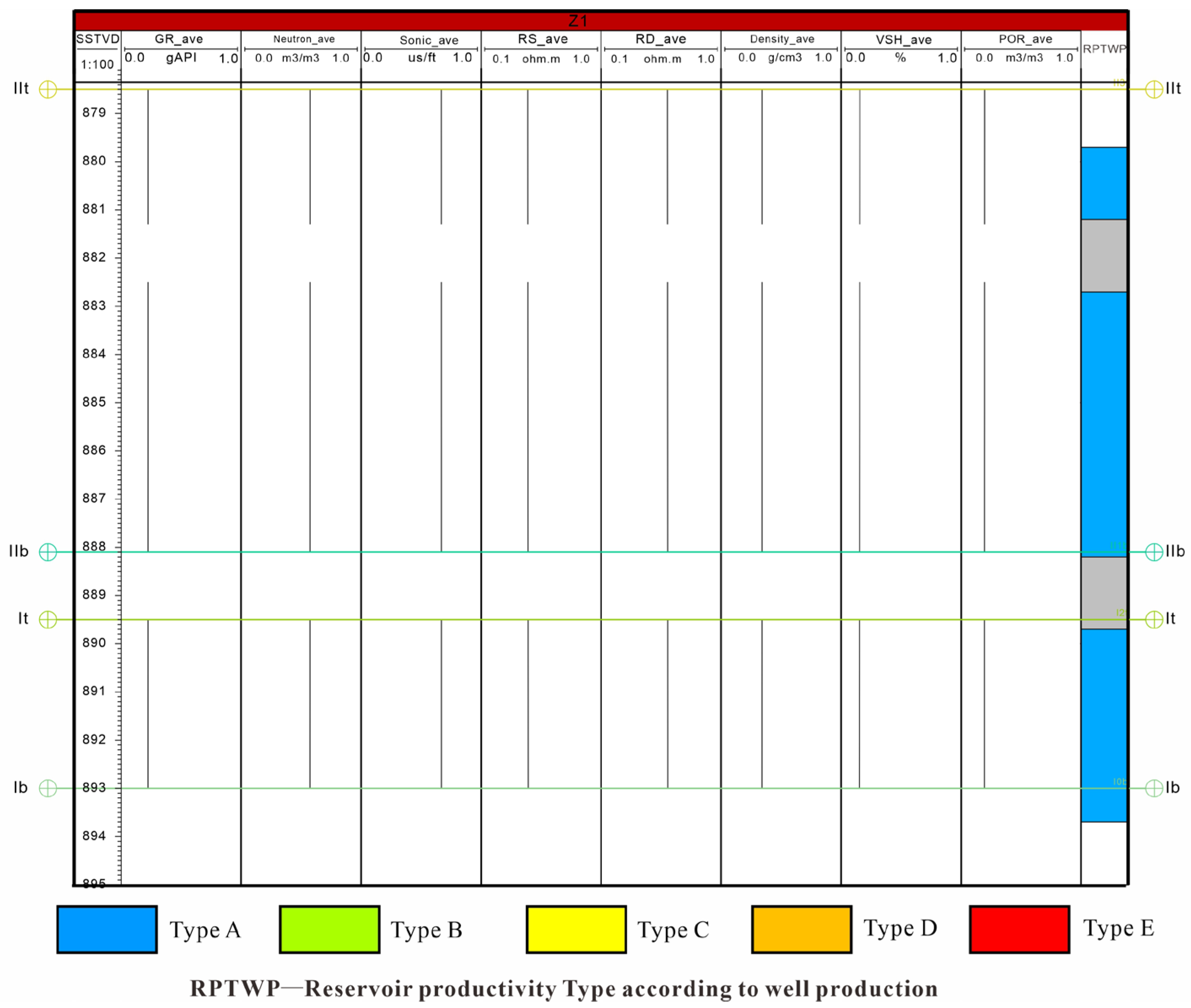This screenshot has height=1008, width=1191.
Task: Click the IIb marker circle on left
Action: point(48,552)
